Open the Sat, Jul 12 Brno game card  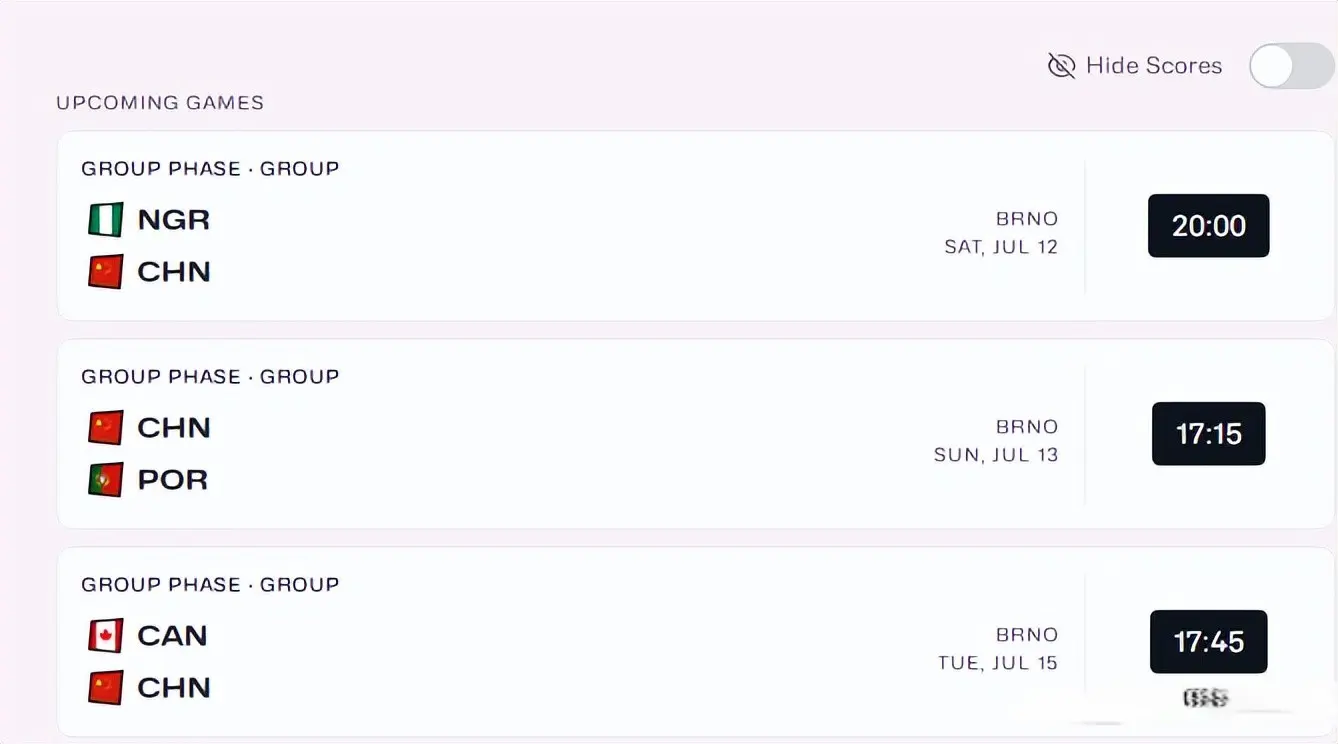click(695, 226)
